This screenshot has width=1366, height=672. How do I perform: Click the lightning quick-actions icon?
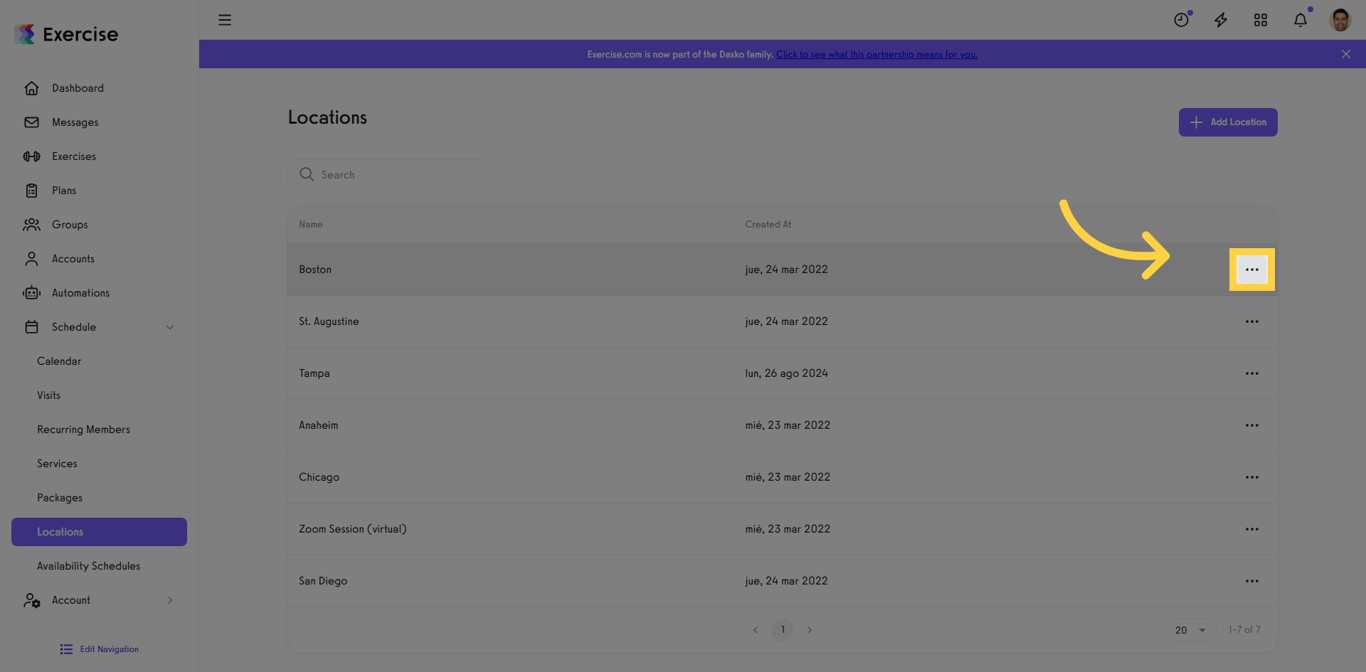point(1220,19)
